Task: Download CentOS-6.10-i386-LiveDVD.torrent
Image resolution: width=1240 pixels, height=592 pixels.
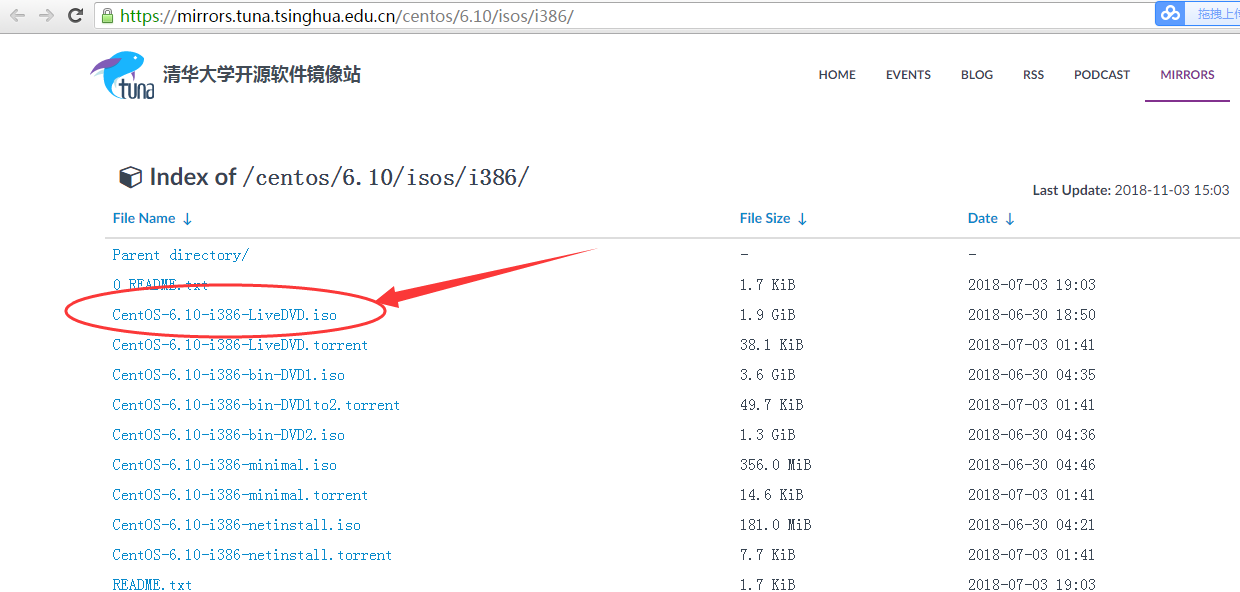Action: coord(240,345)
